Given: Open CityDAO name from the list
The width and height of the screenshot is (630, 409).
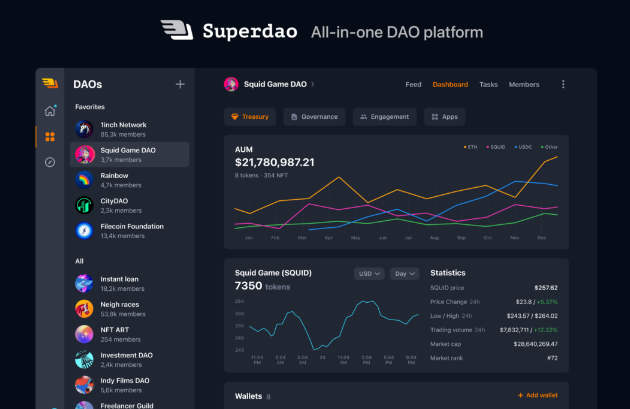Looking at the screenshot, I should (114, 201).
